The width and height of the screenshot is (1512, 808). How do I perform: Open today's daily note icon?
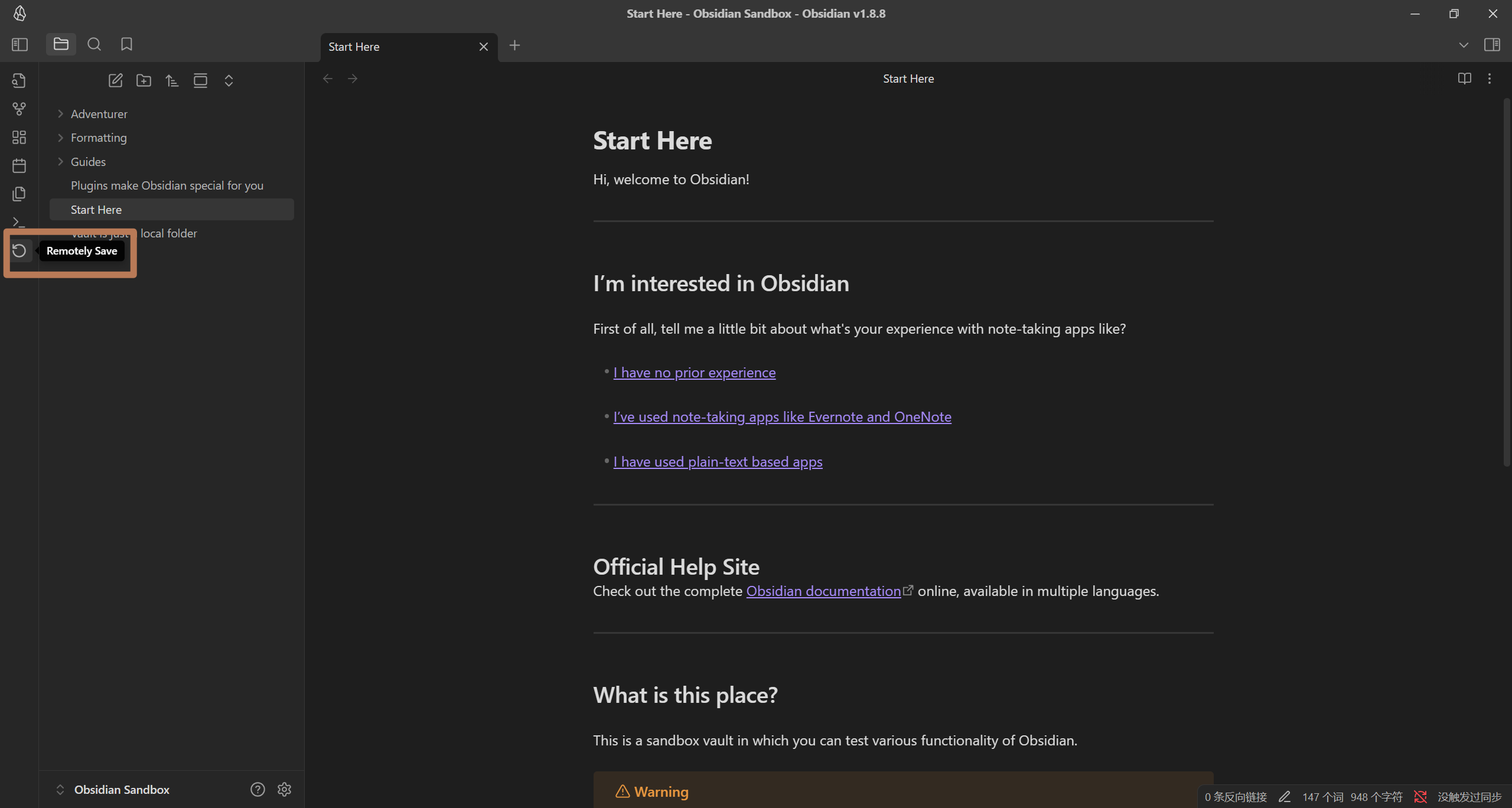point(19,165)
